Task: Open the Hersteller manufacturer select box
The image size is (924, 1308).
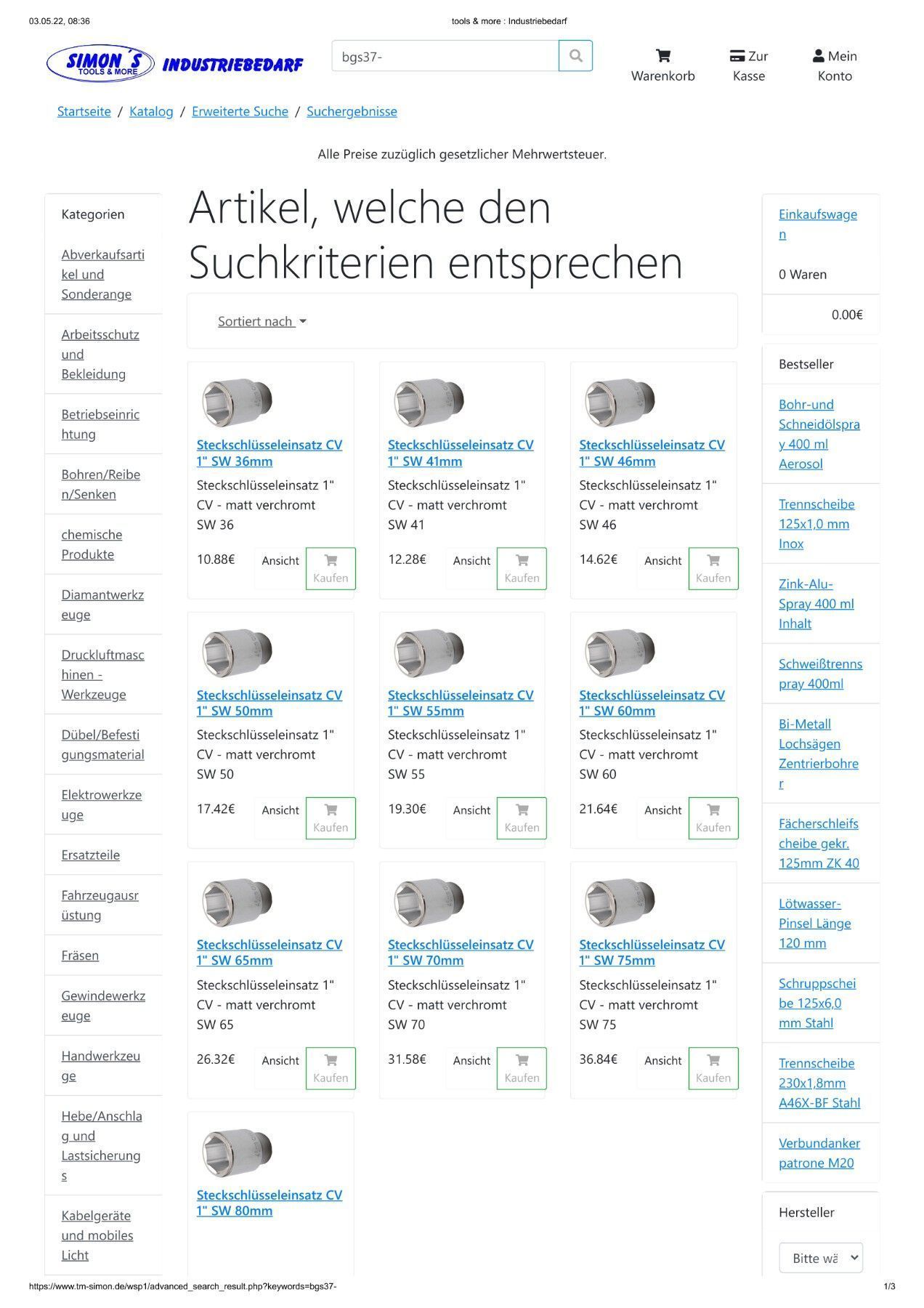Action: click(x=820, y=1258)
